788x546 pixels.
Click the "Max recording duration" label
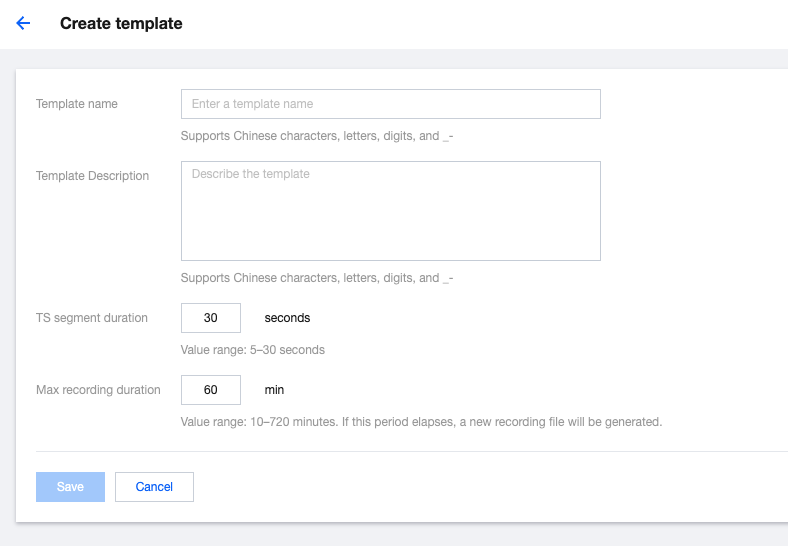click(x=98, y=390)
